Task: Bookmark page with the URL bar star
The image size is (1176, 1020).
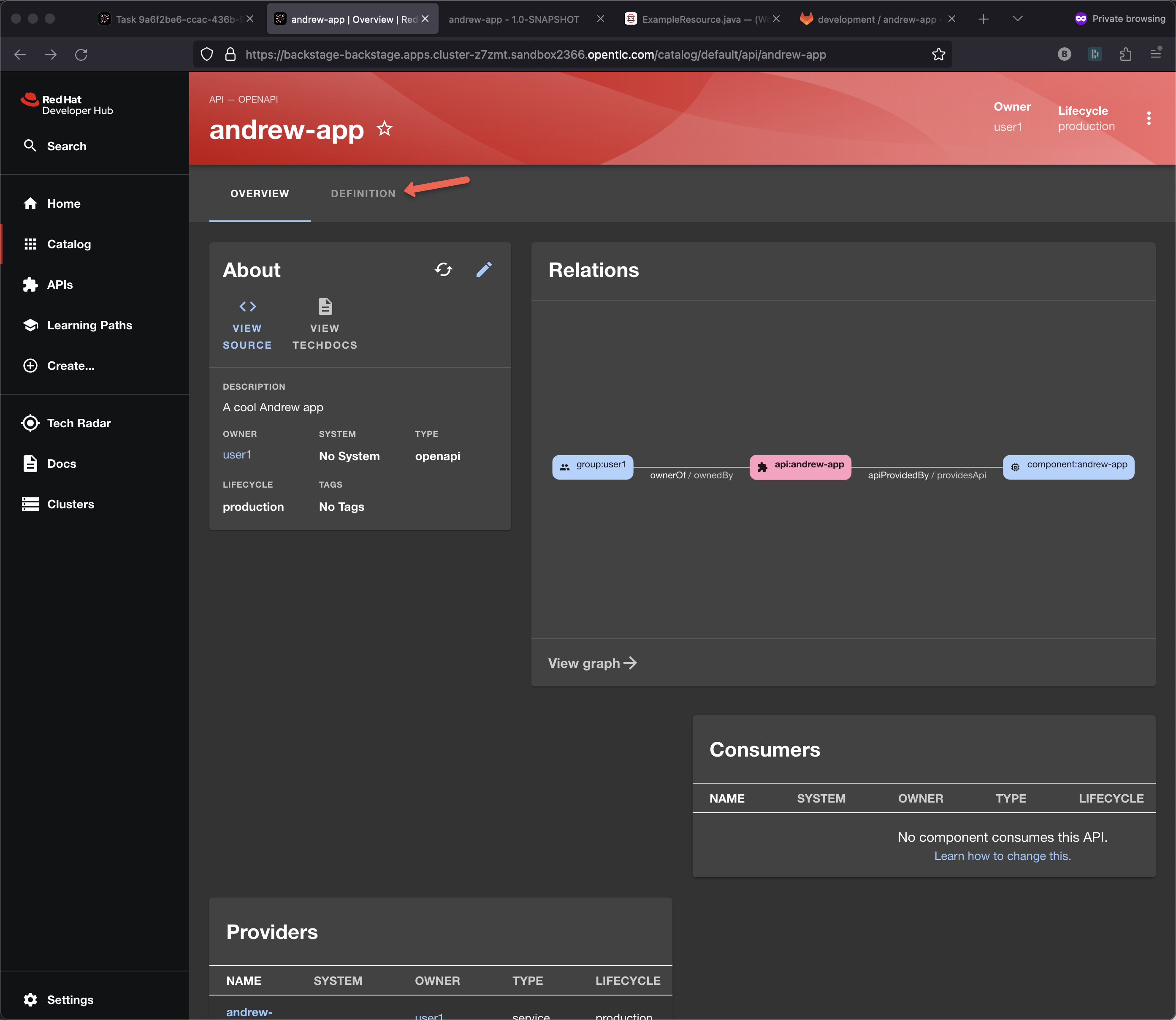Action: pos(938,54)
